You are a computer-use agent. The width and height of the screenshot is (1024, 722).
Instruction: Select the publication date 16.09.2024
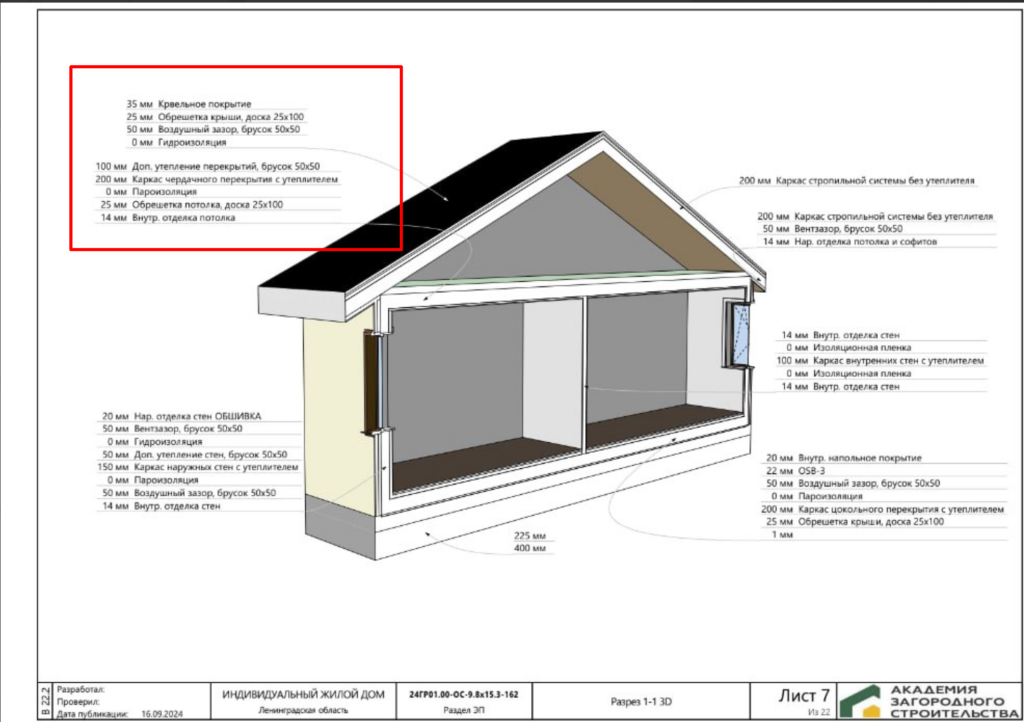pos(165,714)
